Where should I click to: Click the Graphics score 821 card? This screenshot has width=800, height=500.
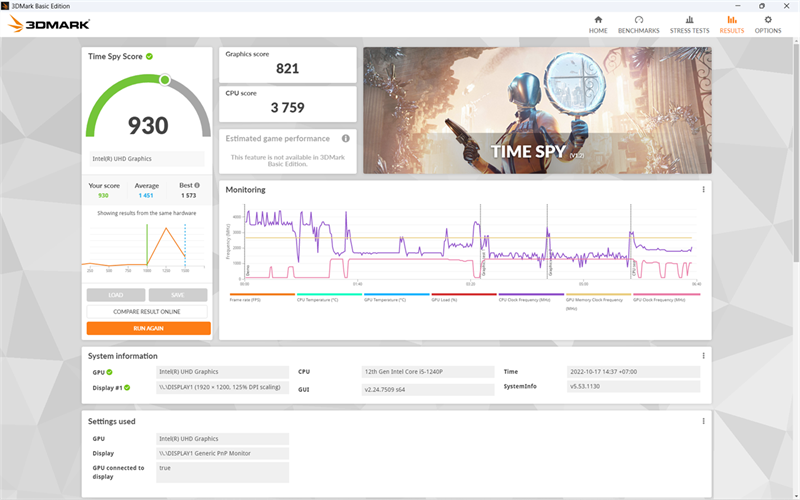(x=288, y=65)
